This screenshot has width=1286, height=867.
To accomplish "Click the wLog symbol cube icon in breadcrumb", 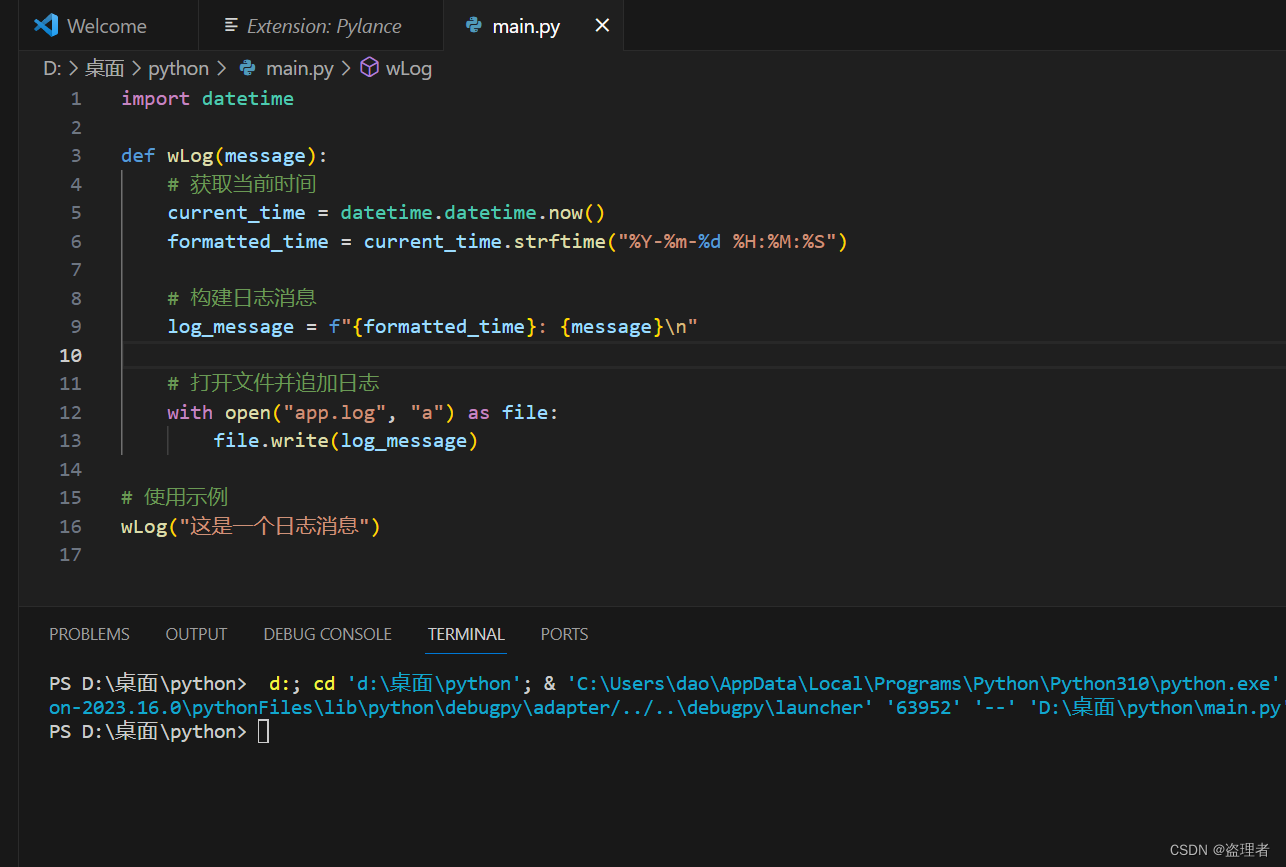I will pos(369,68).
